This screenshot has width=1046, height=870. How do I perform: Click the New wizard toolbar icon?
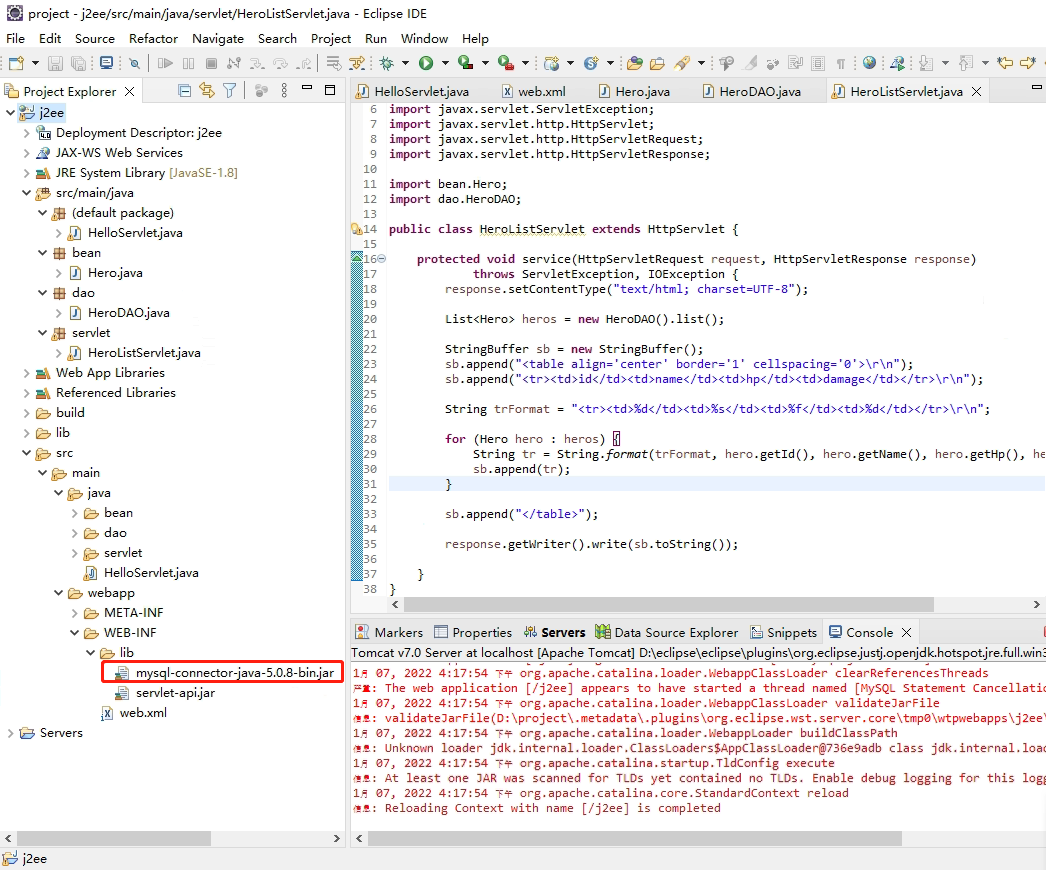tap(17, 63)
